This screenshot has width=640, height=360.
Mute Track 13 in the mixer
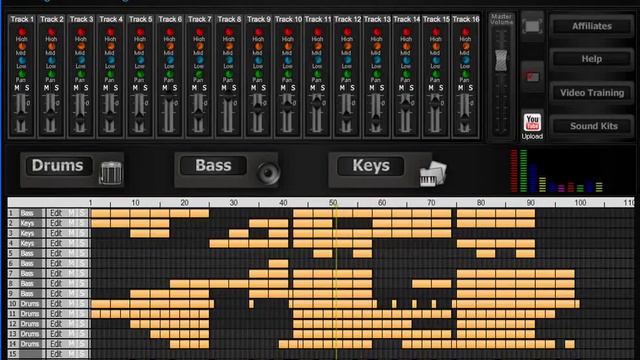click(372, 88)
